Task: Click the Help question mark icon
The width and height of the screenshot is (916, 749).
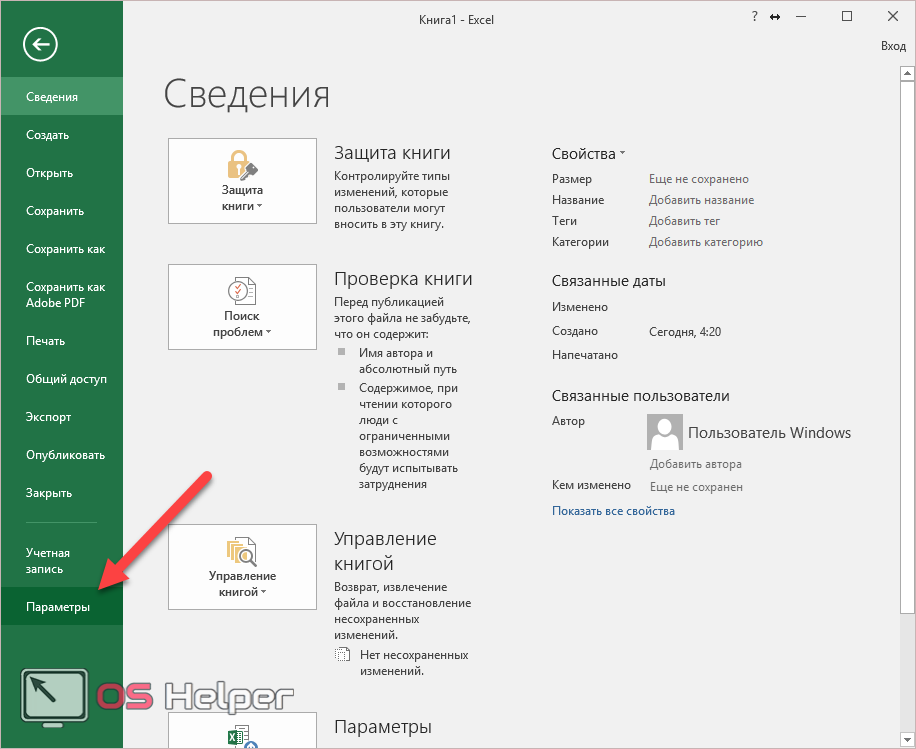Action: click(x=754, y=17)
